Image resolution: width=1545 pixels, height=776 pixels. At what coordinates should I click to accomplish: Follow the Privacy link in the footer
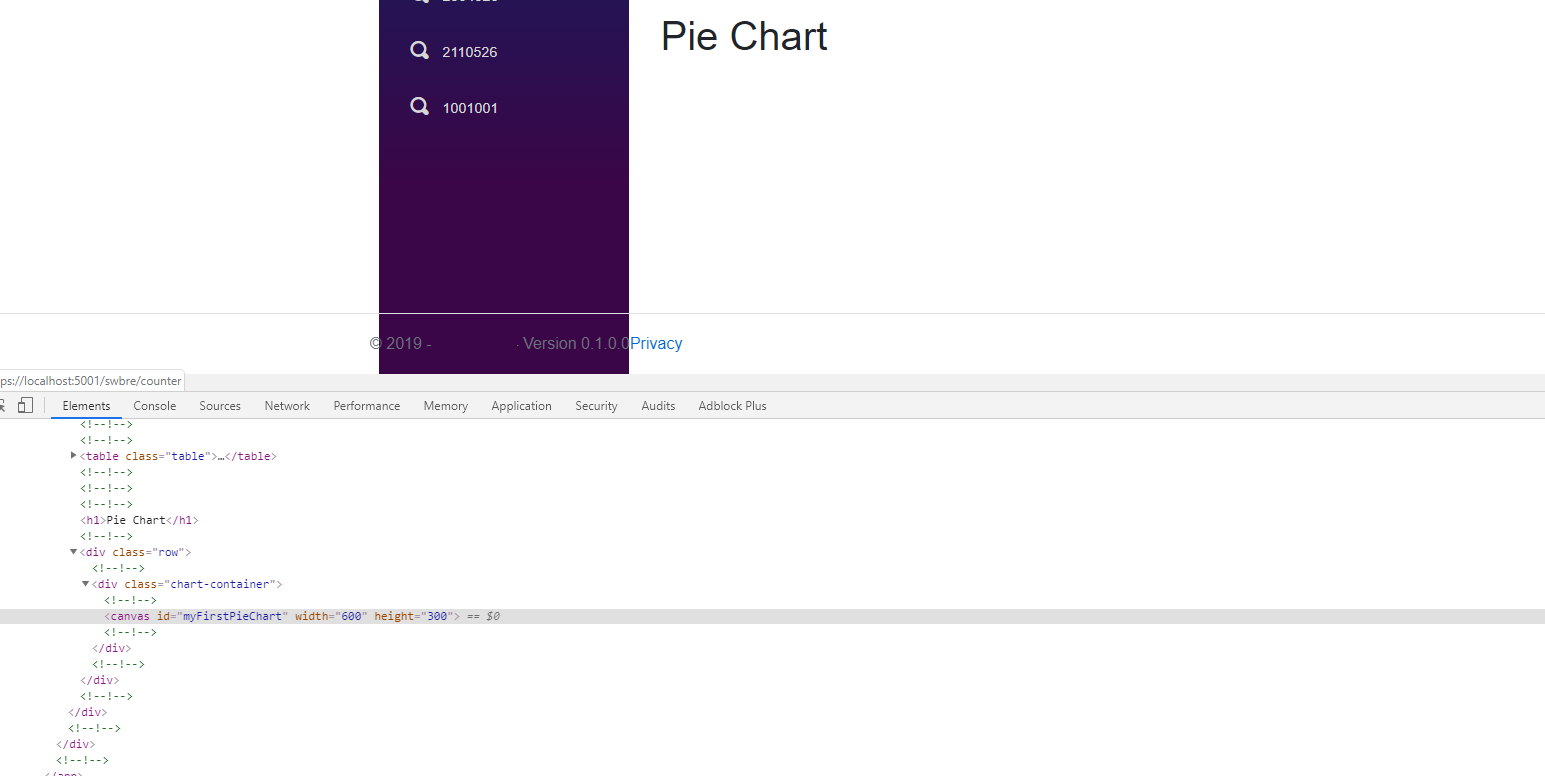(656, 343)
